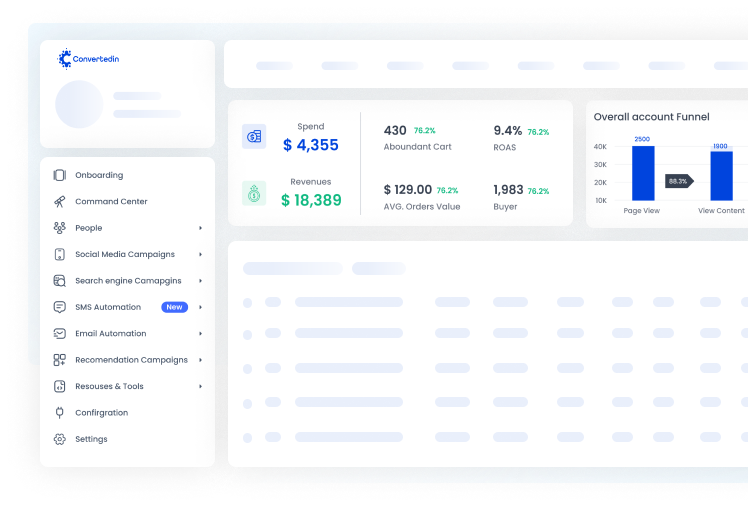This screenshot has height=507, width=748.
Task: Click the $ 18,389 Revenues value
Action: [x=311, y=200]
